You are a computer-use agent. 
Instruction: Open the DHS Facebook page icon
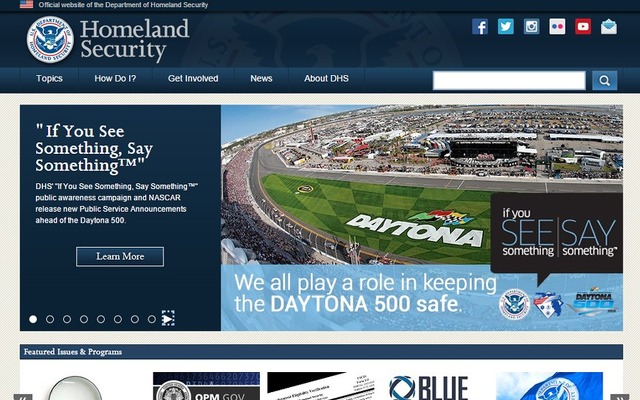[x=480, y=27]
